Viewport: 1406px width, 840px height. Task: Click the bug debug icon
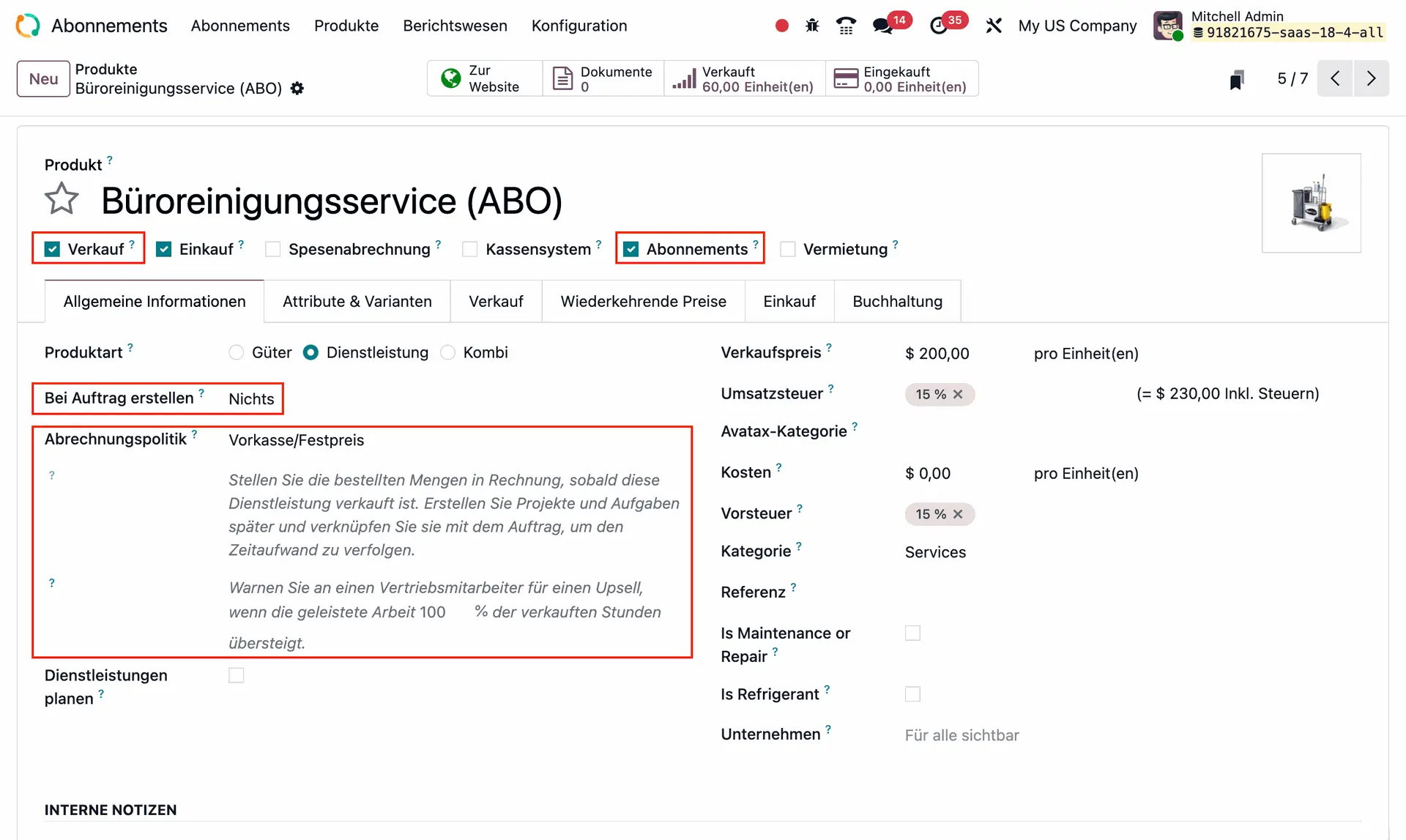pos(812,26)
